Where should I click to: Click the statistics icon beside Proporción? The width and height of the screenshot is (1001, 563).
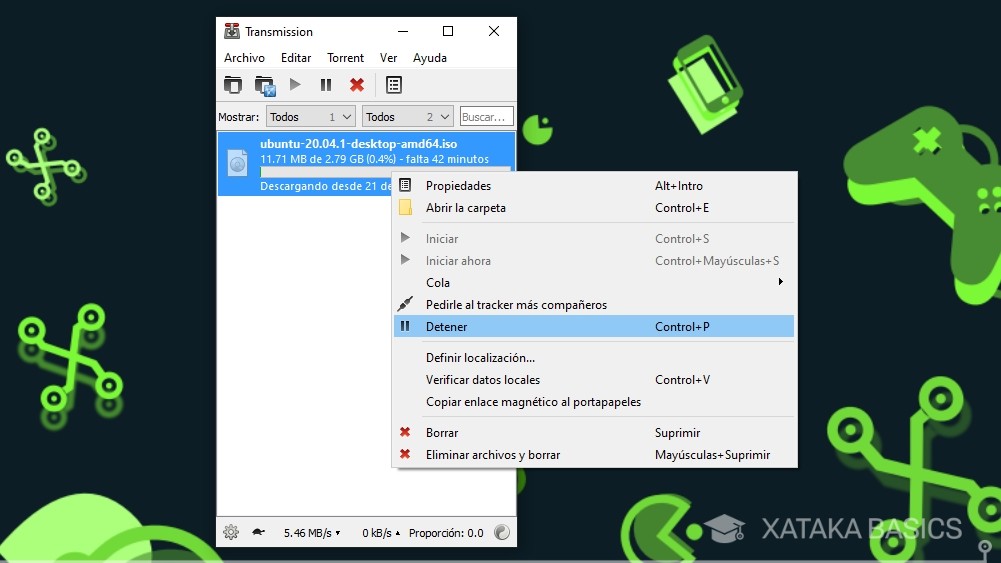click(x=502, y=533)
